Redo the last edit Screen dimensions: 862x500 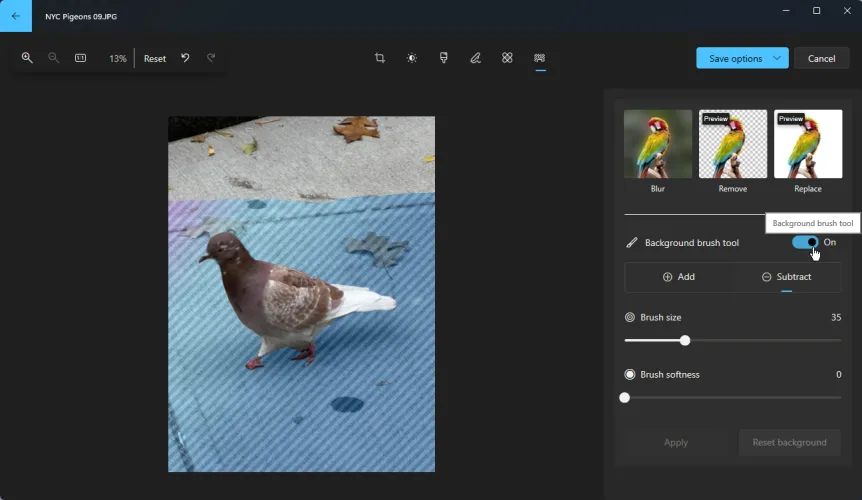[x=211, y=58]
